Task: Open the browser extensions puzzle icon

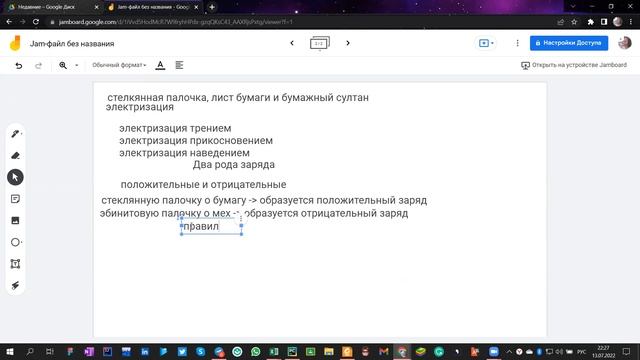Action: (x=590, y=22)
